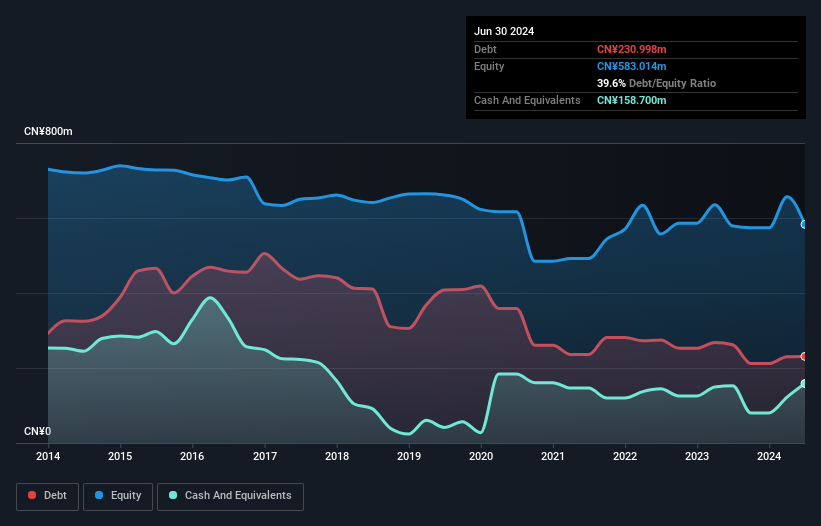Click the 2018 x-axis label
821x526 pixels.
[337, 456]
